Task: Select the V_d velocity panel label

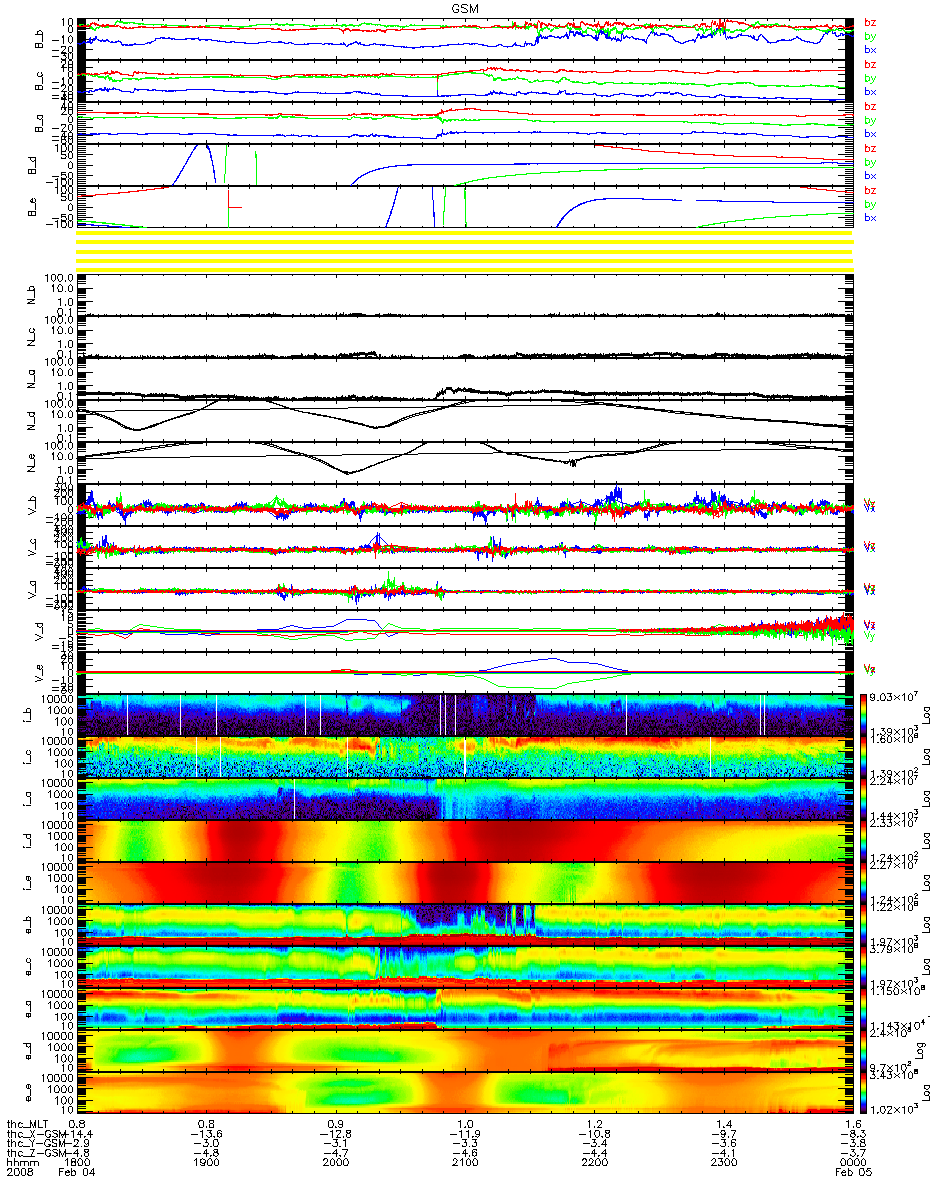Action: pyautogui.click(x=41, y=630)
